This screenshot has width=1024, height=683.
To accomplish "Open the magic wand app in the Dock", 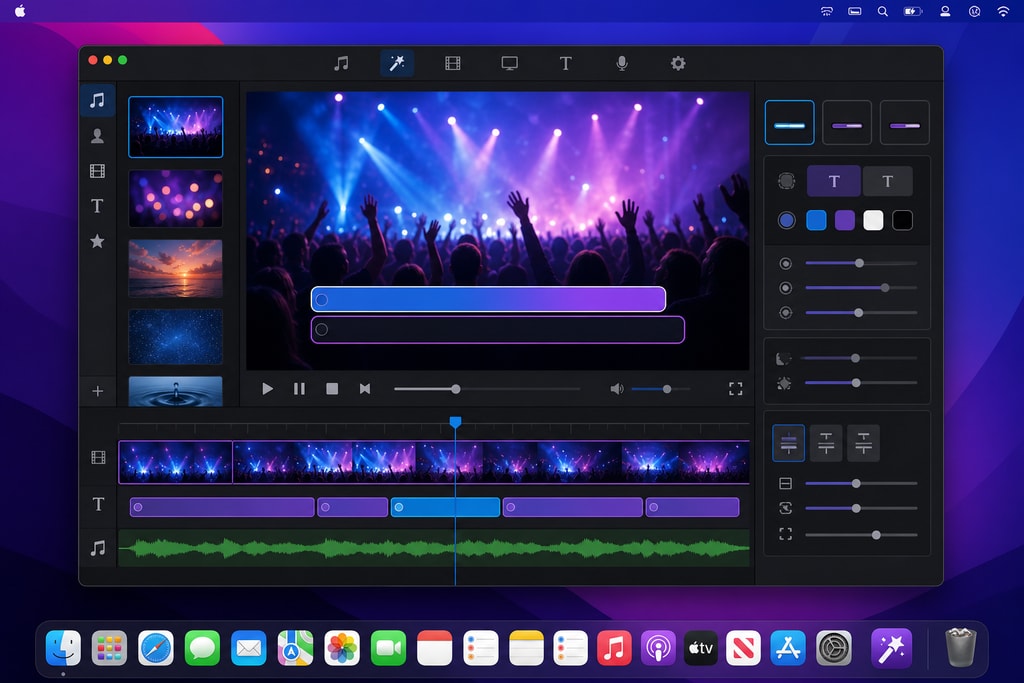I will (x=891, y=648).
